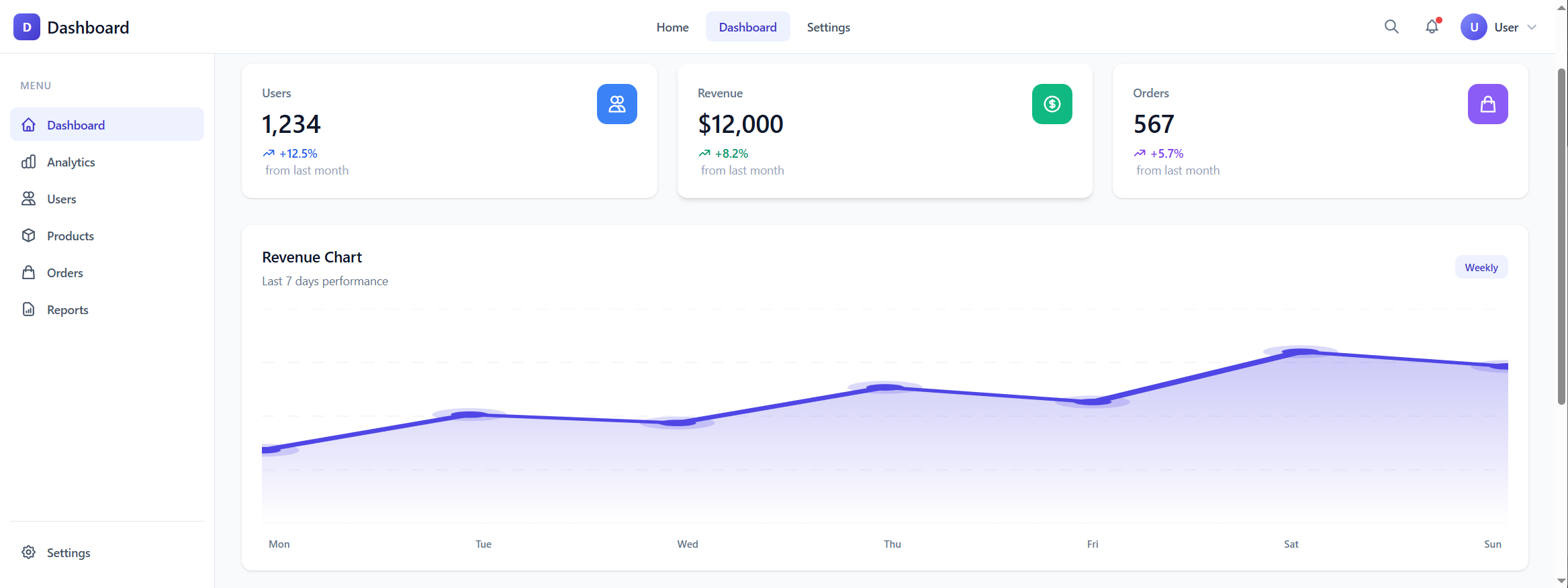Screen dimensions: 1568x588
Task: Open Orders in the sidebar menu
Action: tap(107, 273)
